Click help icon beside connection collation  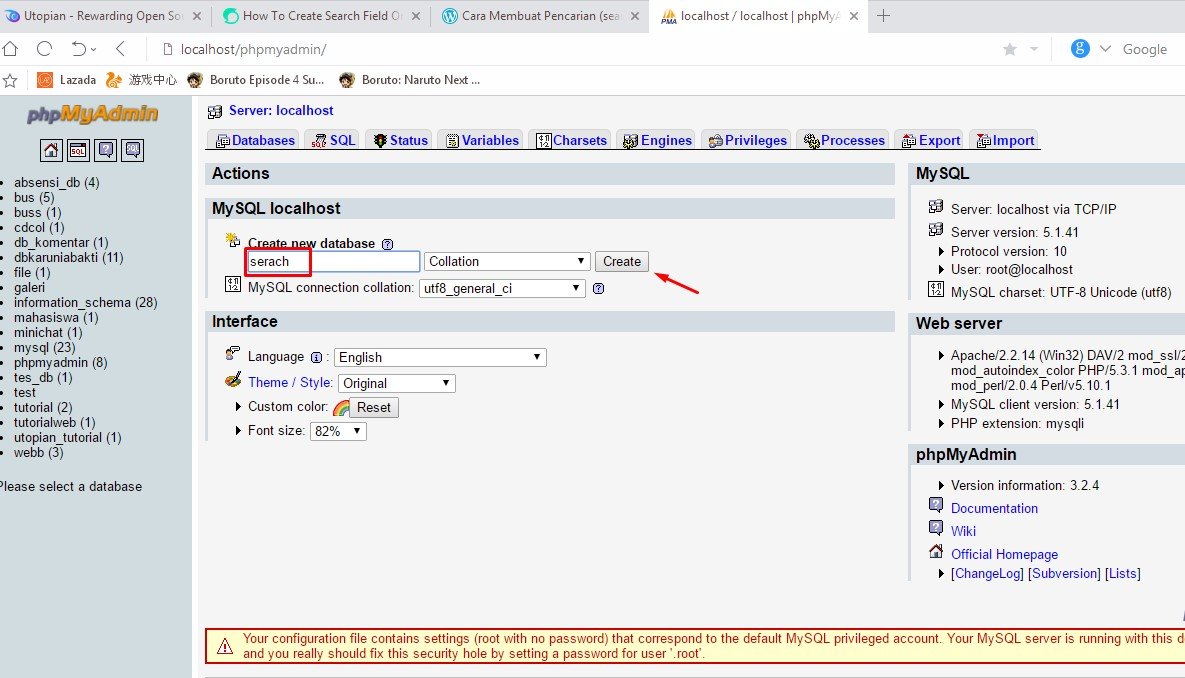pyautogui.click(x=599, y=288)
